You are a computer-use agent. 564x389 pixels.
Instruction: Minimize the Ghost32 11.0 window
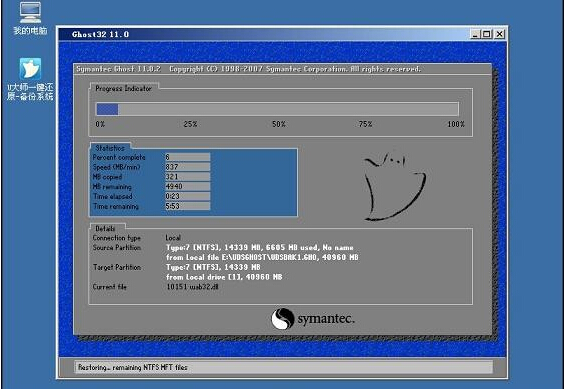coord(476,34)
